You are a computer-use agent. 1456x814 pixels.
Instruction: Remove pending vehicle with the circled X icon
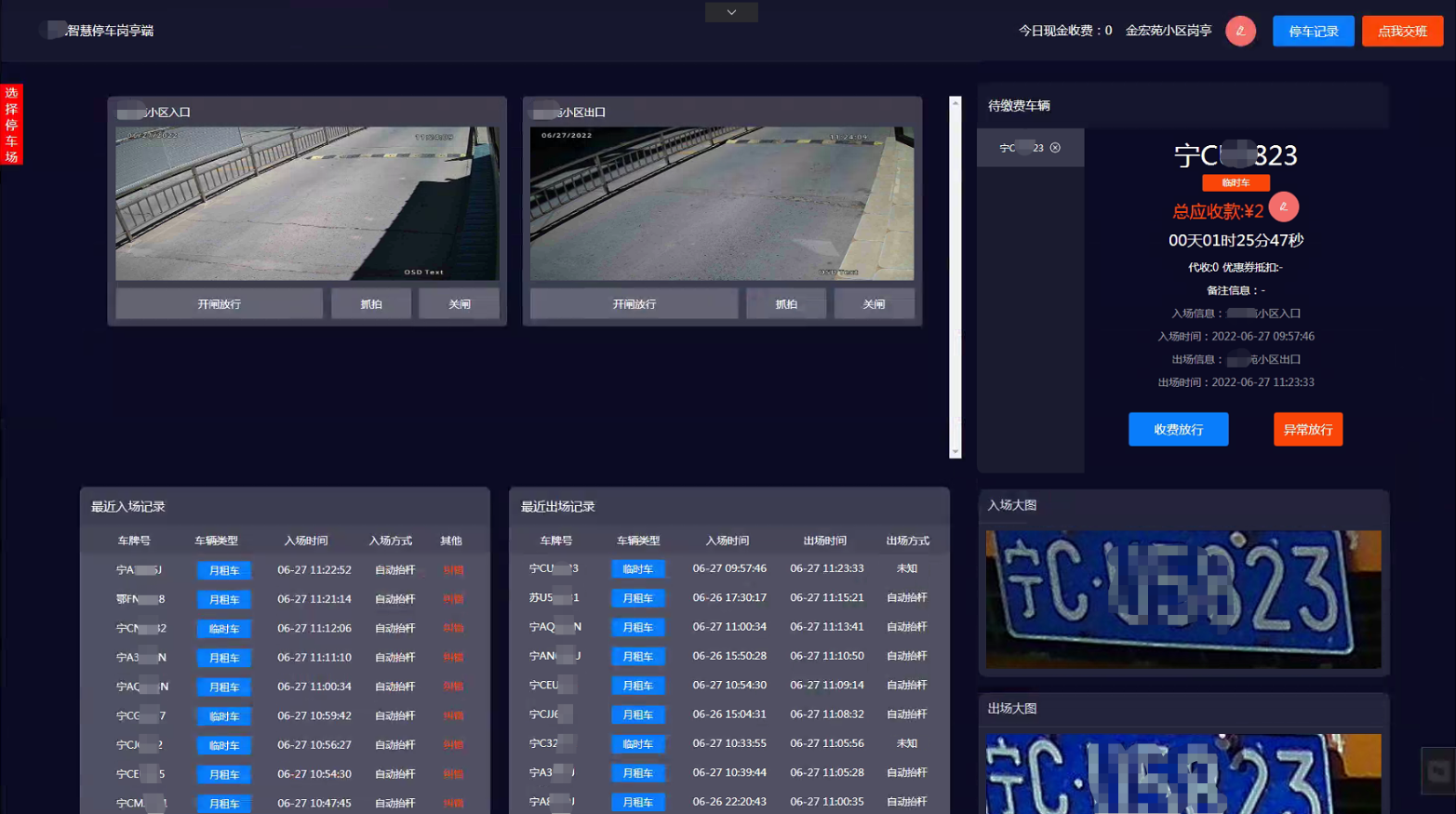pos(1055,148)
